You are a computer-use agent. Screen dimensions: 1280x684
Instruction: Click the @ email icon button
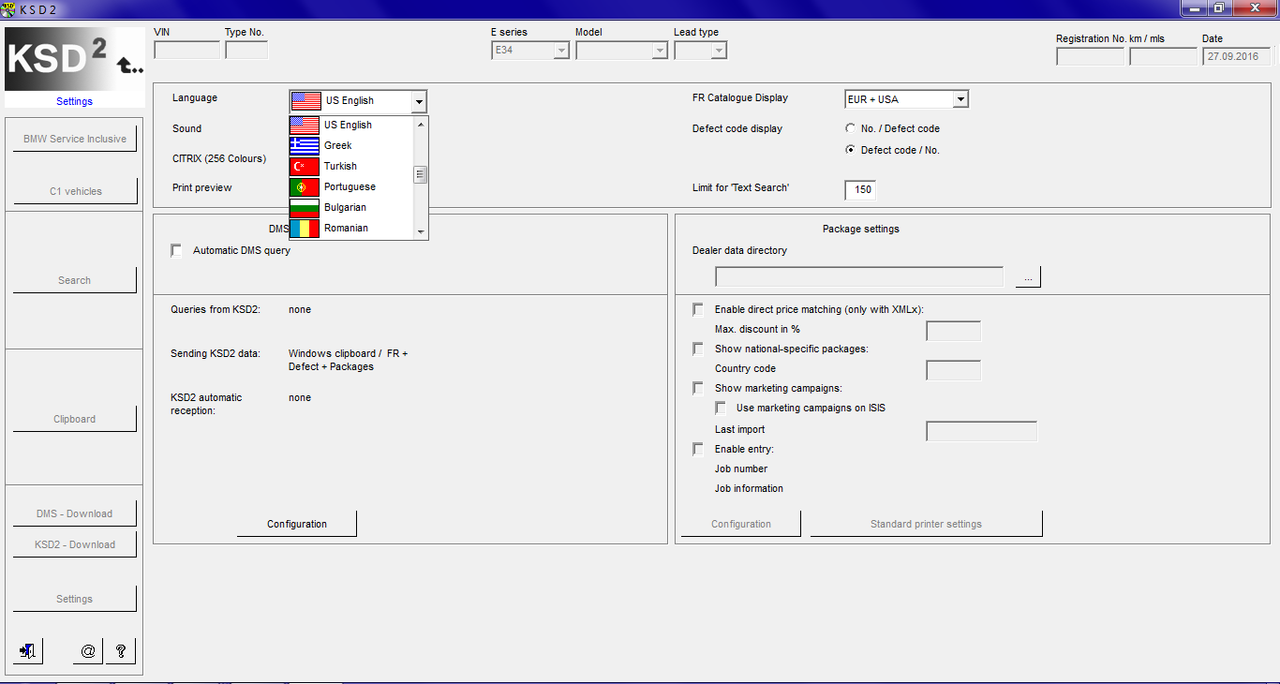(x=88, y=651)
